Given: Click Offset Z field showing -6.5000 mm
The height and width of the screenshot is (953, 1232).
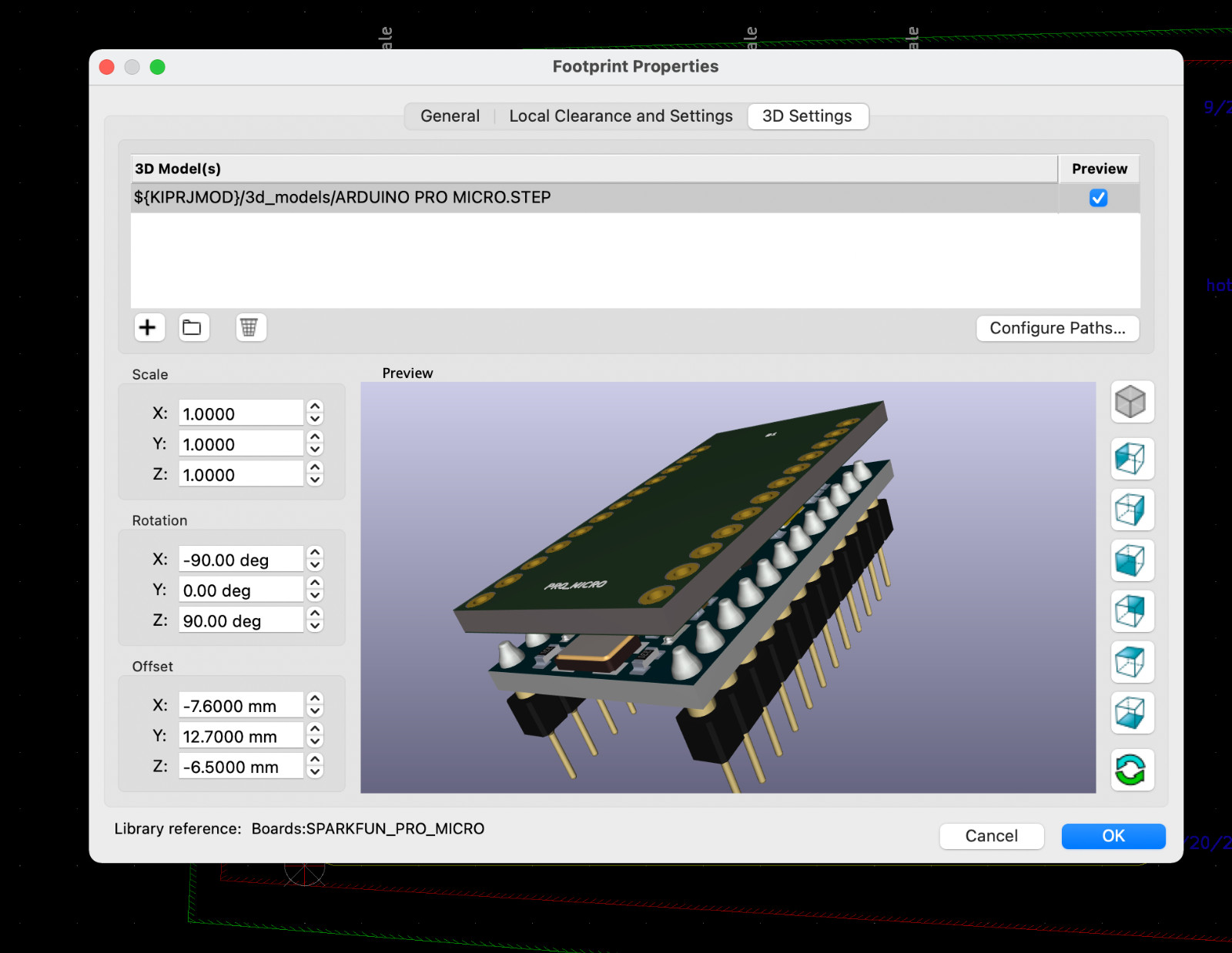Looking at the screenshot, I should pos(241,767).
